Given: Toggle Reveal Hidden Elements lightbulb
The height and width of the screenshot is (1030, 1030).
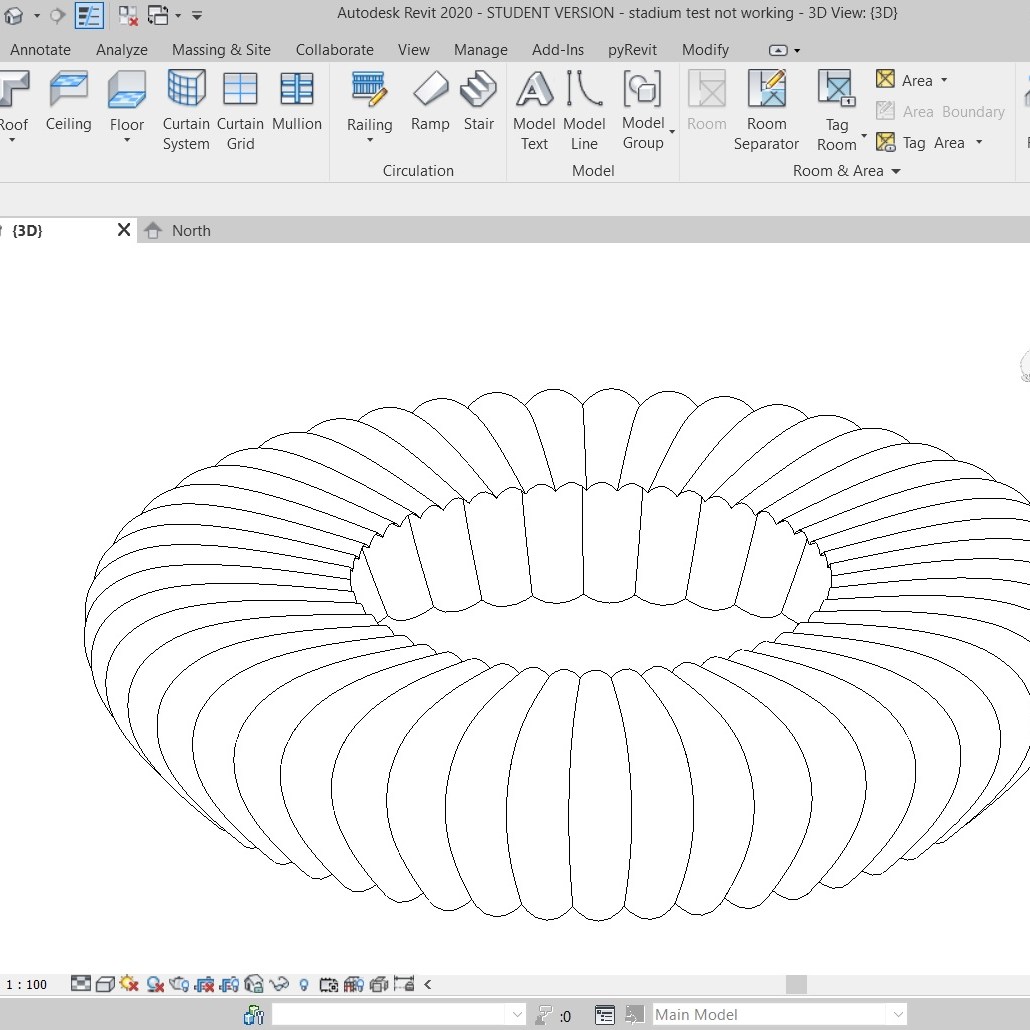Looking at the screenshot, I should click(304, 984).
